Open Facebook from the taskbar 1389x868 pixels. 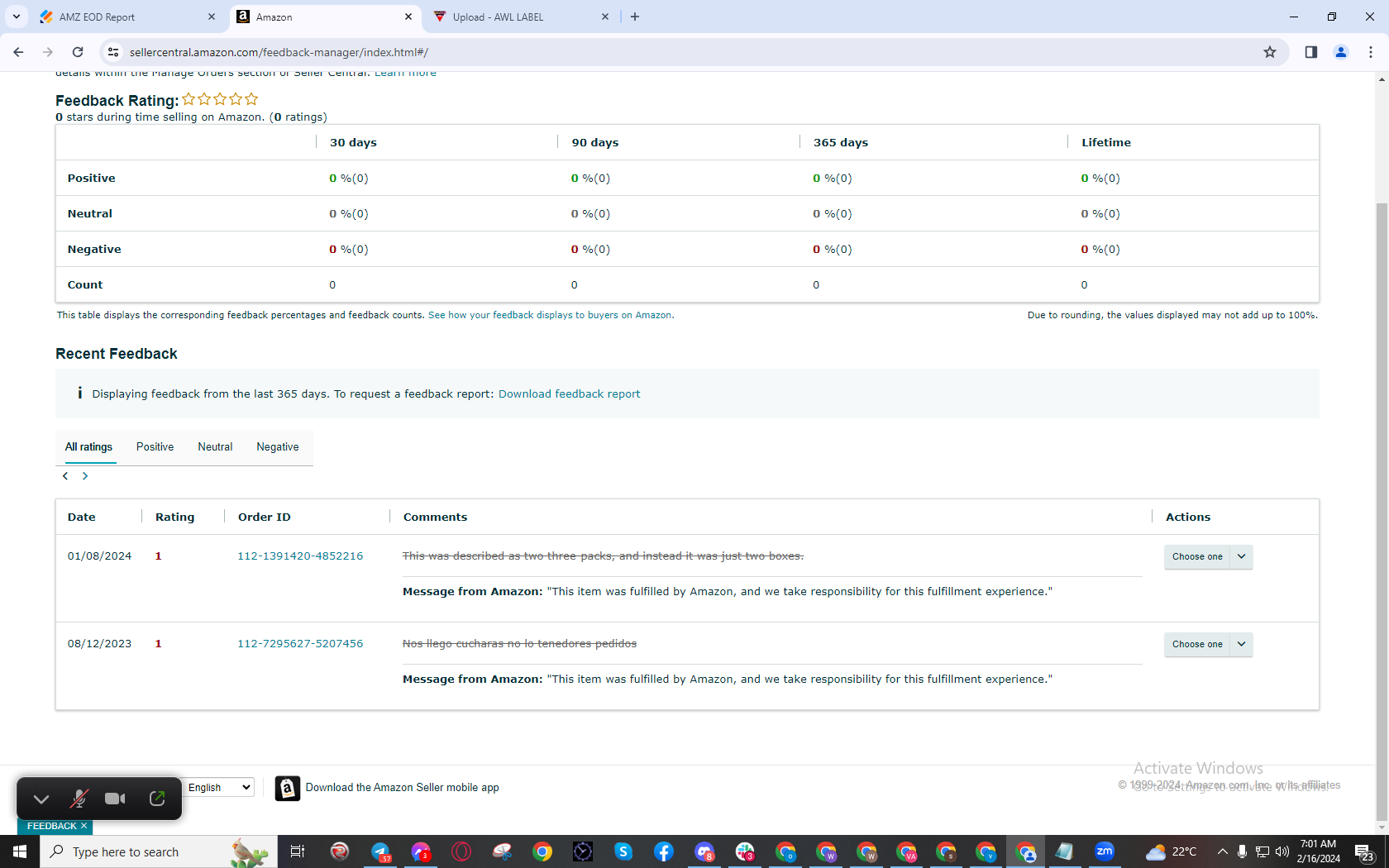664,851
